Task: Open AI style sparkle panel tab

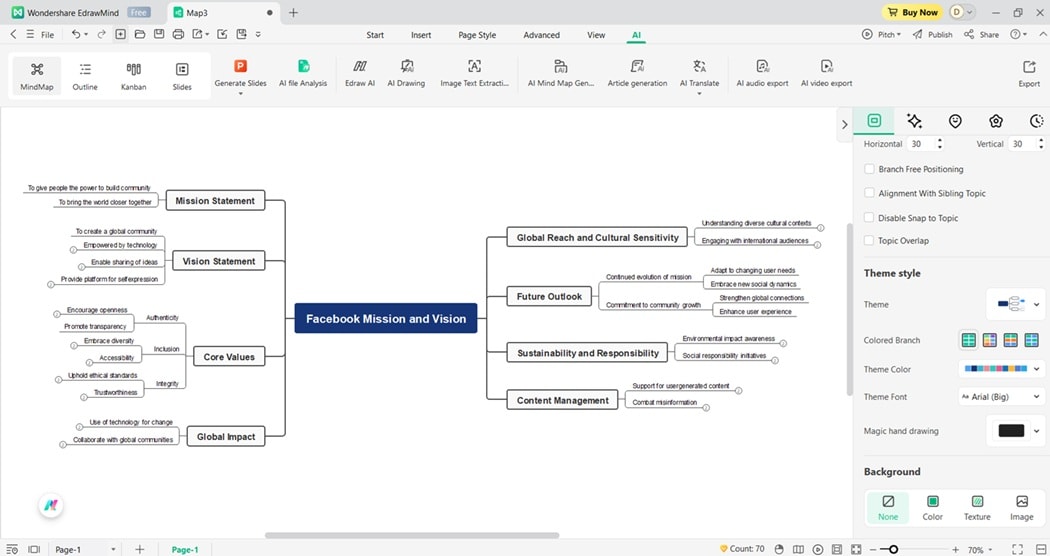Action: [x=914, y=121]
